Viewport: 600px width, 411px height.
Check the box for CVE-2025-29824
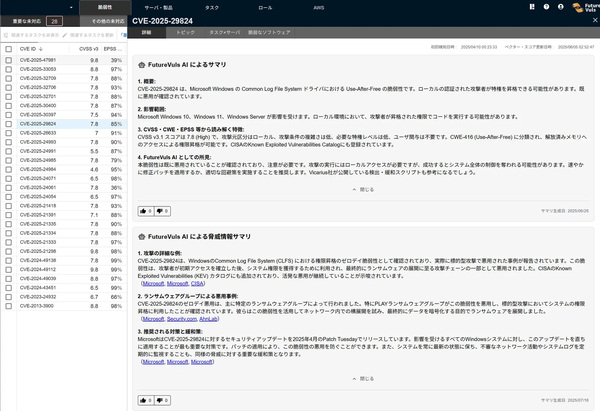(8, 124)
